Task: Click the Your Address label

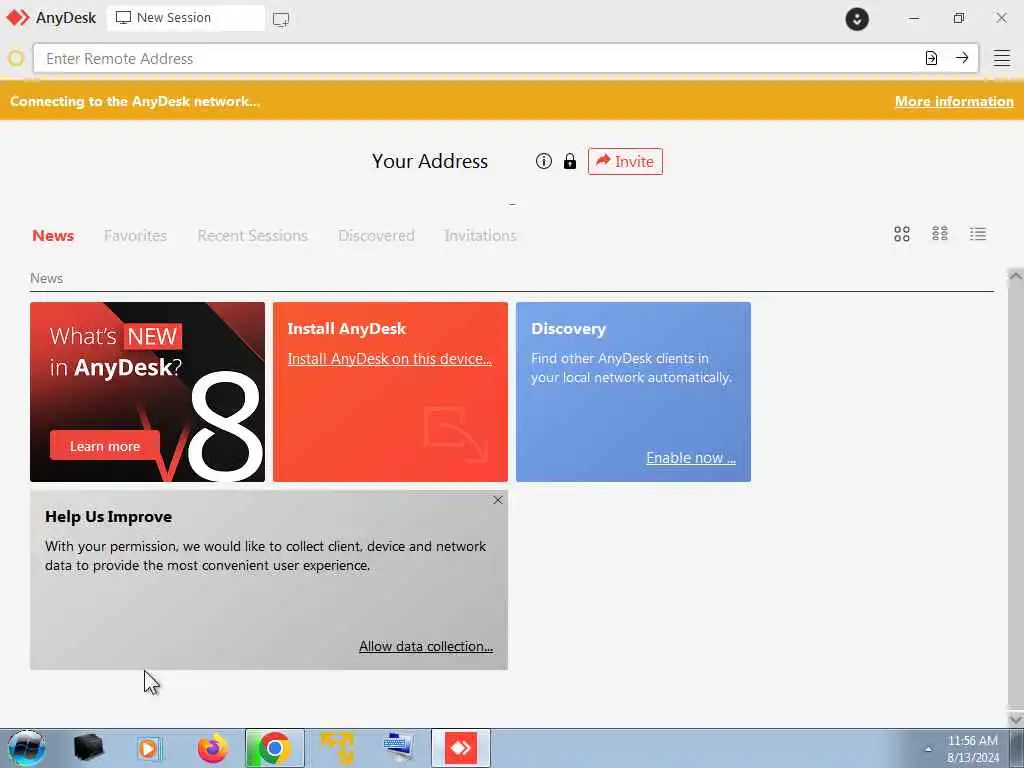Action: pyautogui.click(x=430, y=161)
